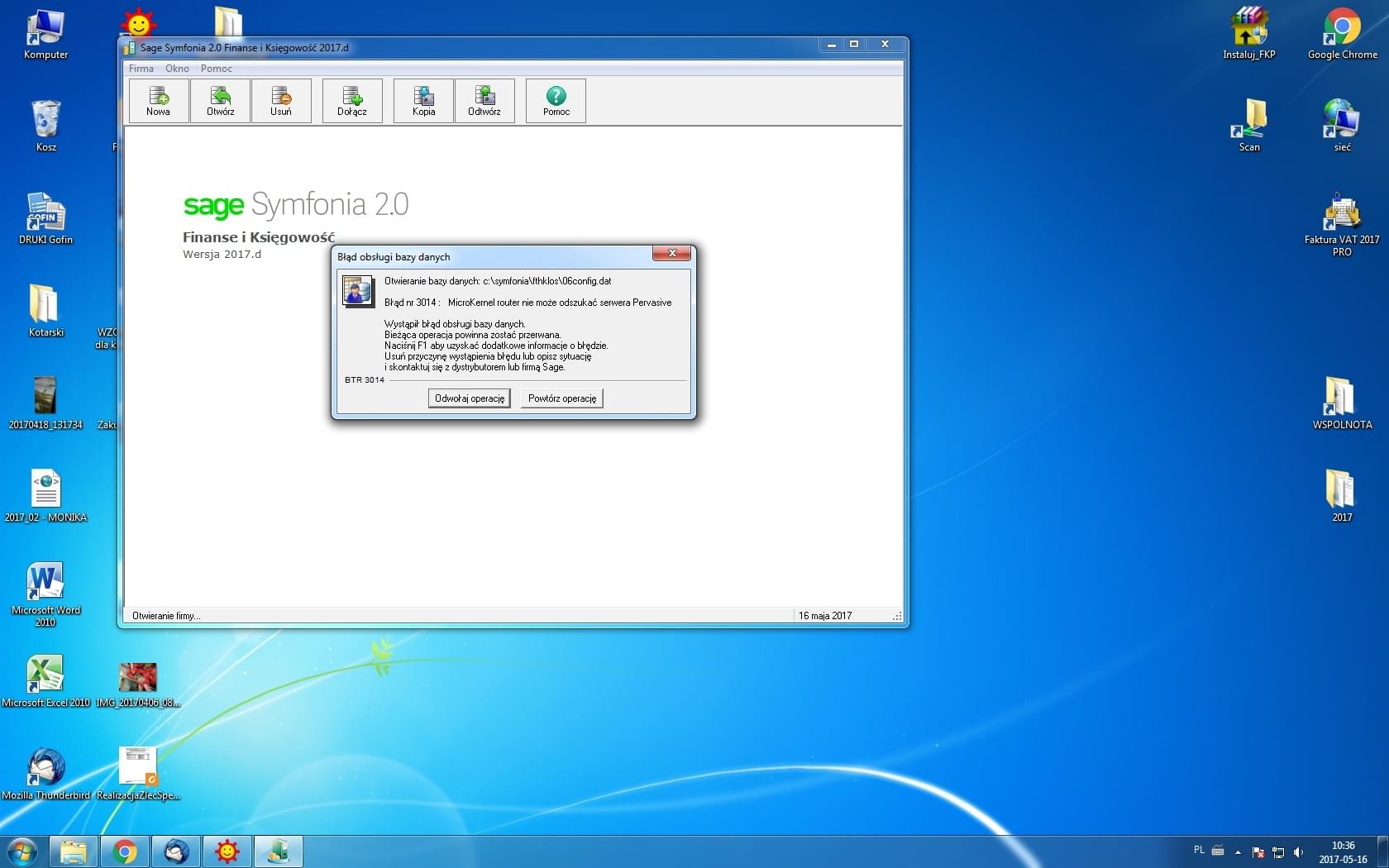Minimize the Sage Symfonia window
Image resolution: width=1389 pixels, height=868 pixels.
coord(832,45)
